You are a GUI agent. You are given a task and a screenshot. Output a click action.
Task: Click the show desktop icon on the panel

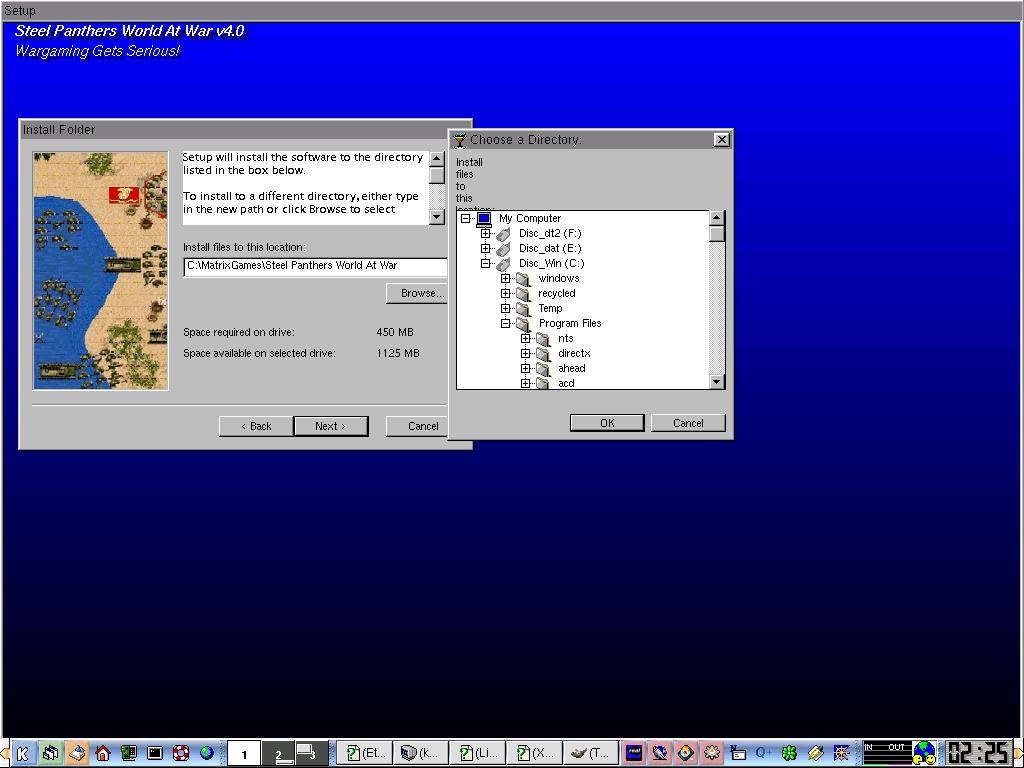[76, 754]
